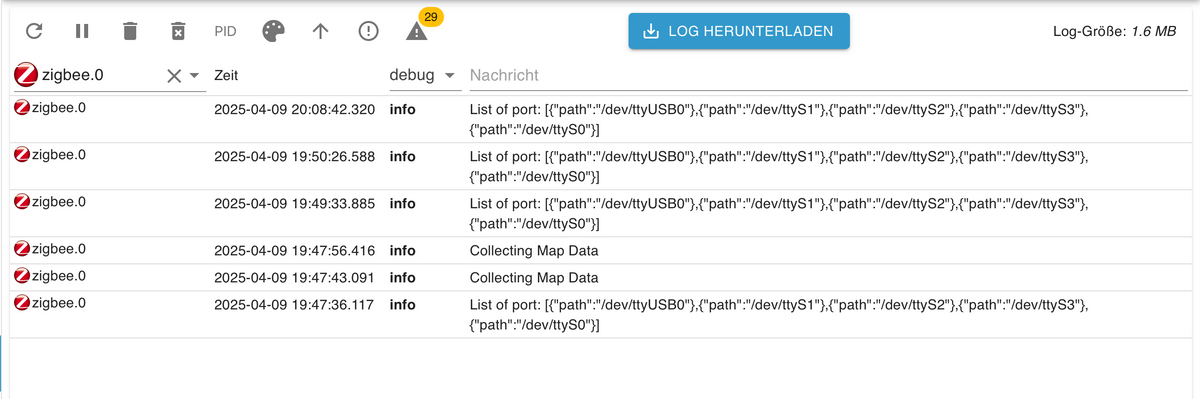The height and width of the screenshot is (399, 1200).
Task: Select log row at 20:08:42.320
Action: tap(600, 118)
